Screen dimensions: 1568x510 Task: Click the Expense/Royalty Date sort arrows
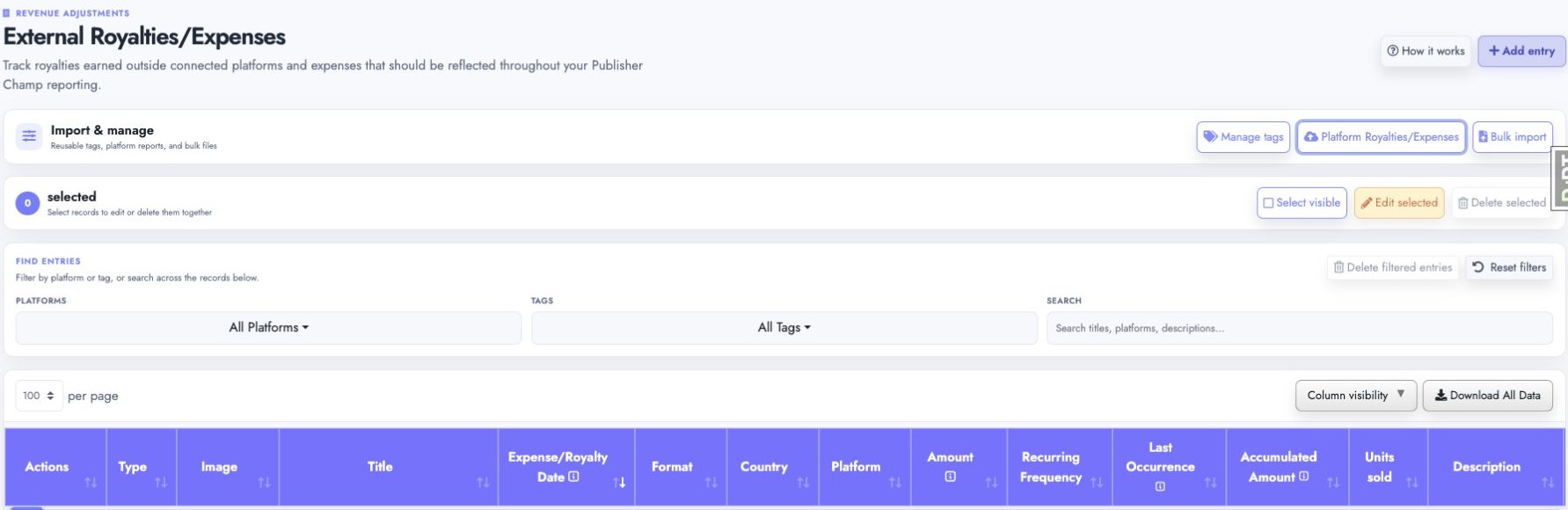click(620, 483)
